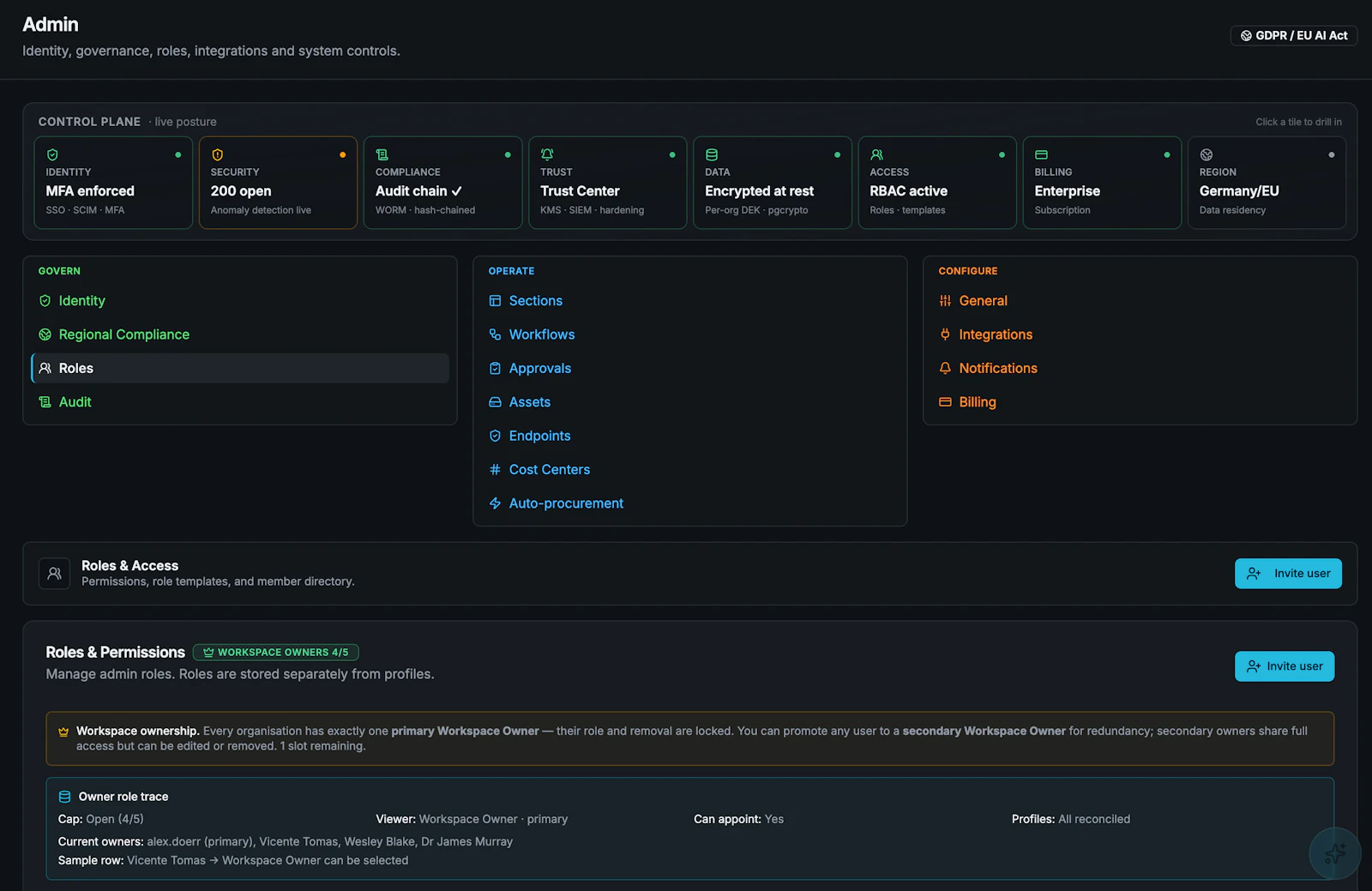The image size is (1372, 891).
Task: Click the card icon in Billing tile
Action: tap(1041, 155)
